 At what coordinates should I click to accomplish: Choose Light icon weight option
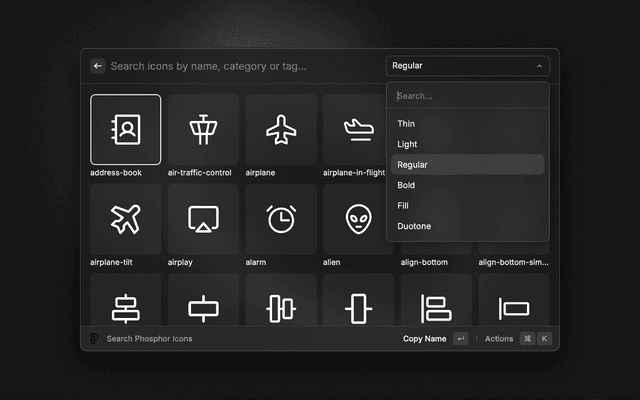click(407, 144)
